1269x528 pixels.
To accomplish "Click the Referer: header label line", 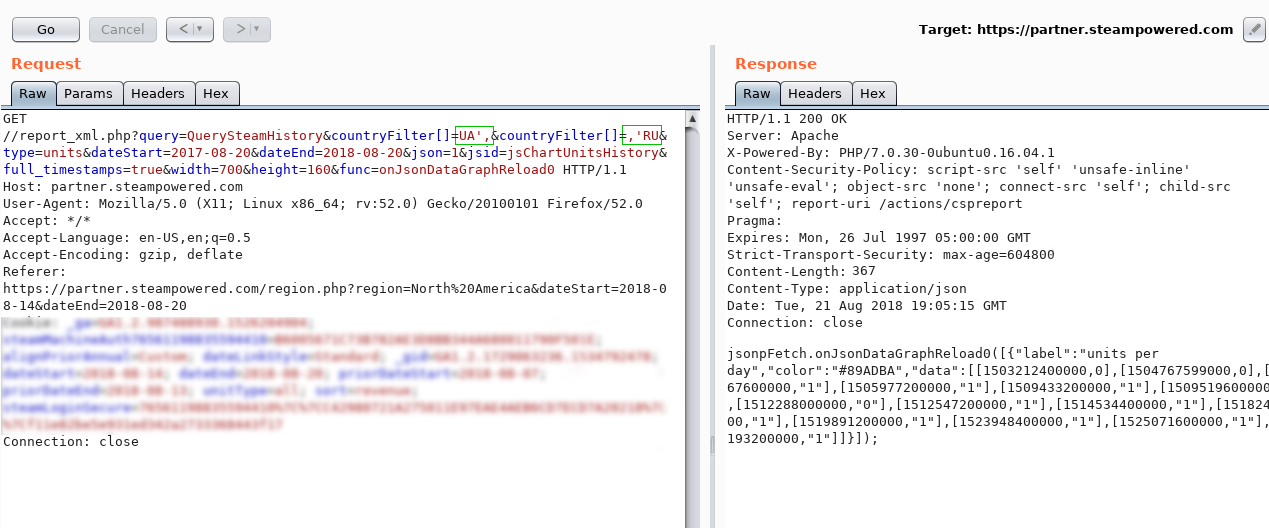I will click(x=35, y=272).
